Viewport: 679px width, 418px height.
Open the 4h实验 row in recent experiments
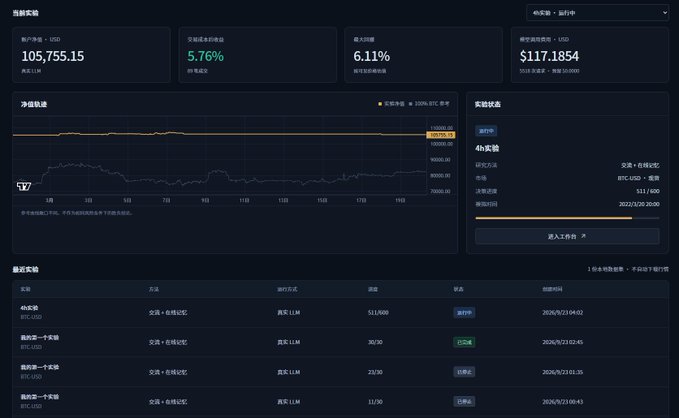coord(340,312)
